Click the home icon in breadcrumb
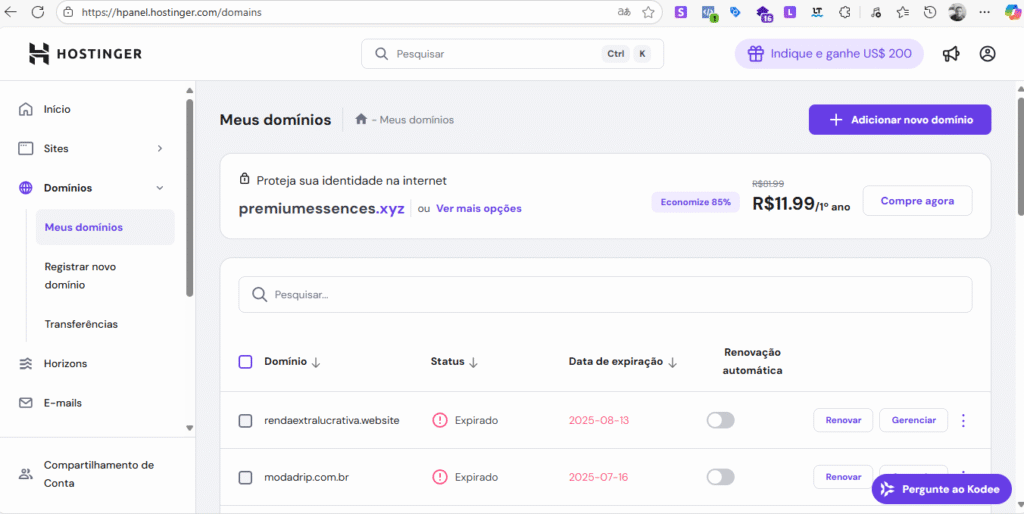Image resolution: width=1024 pixels, height=514 pixels. point(360,120)
